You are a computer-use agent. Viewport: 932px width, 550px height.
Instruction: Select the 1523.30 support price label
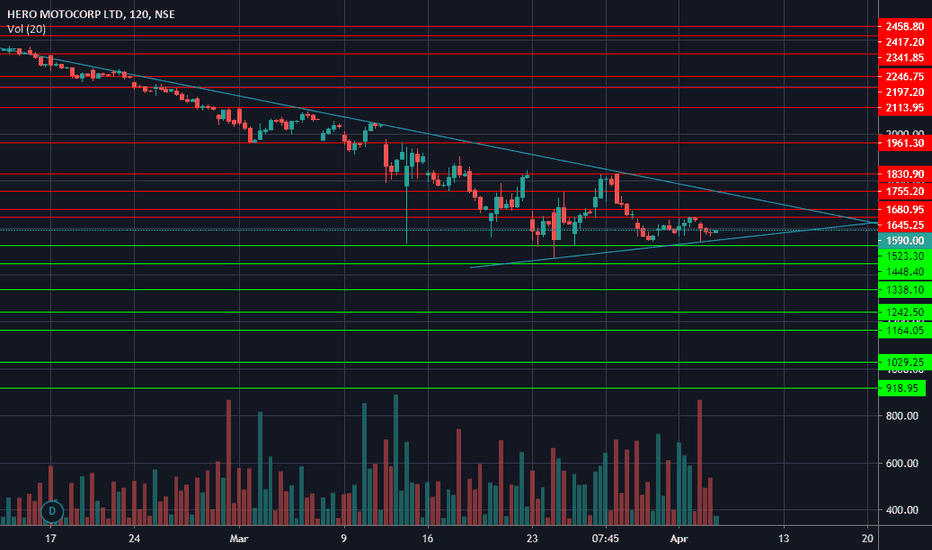click(x=905, y=256)
